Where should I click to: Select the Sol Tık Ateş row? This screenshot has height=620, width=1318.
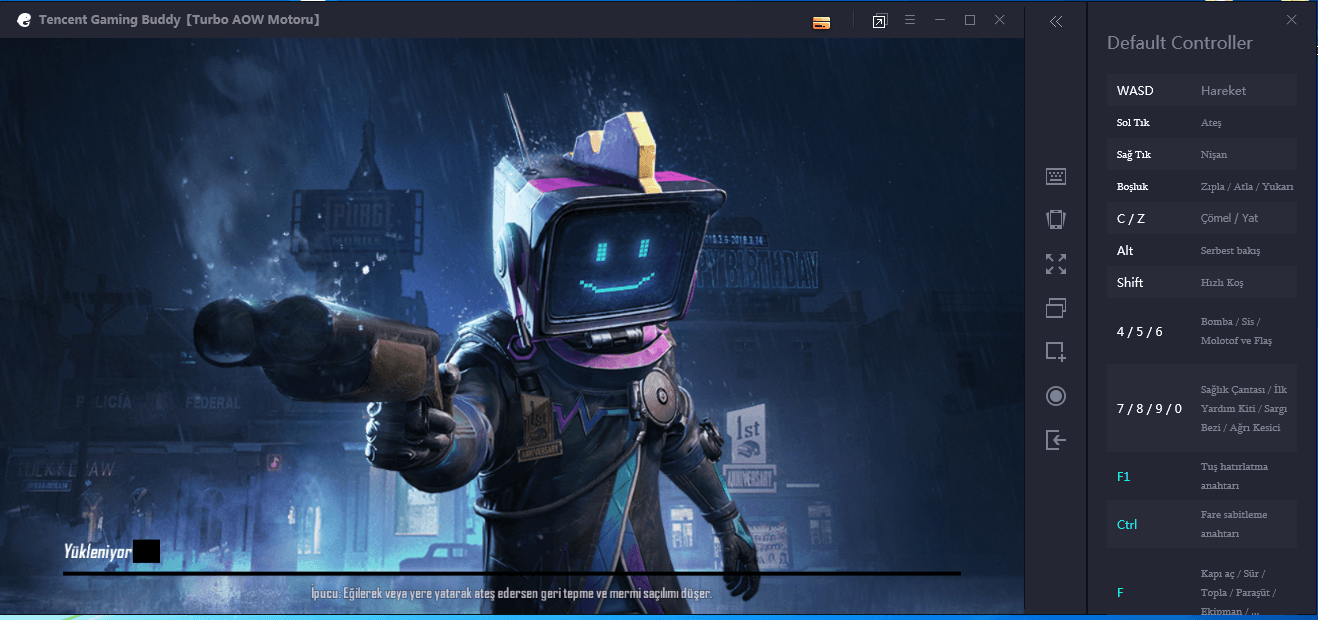coord(1201,122)
